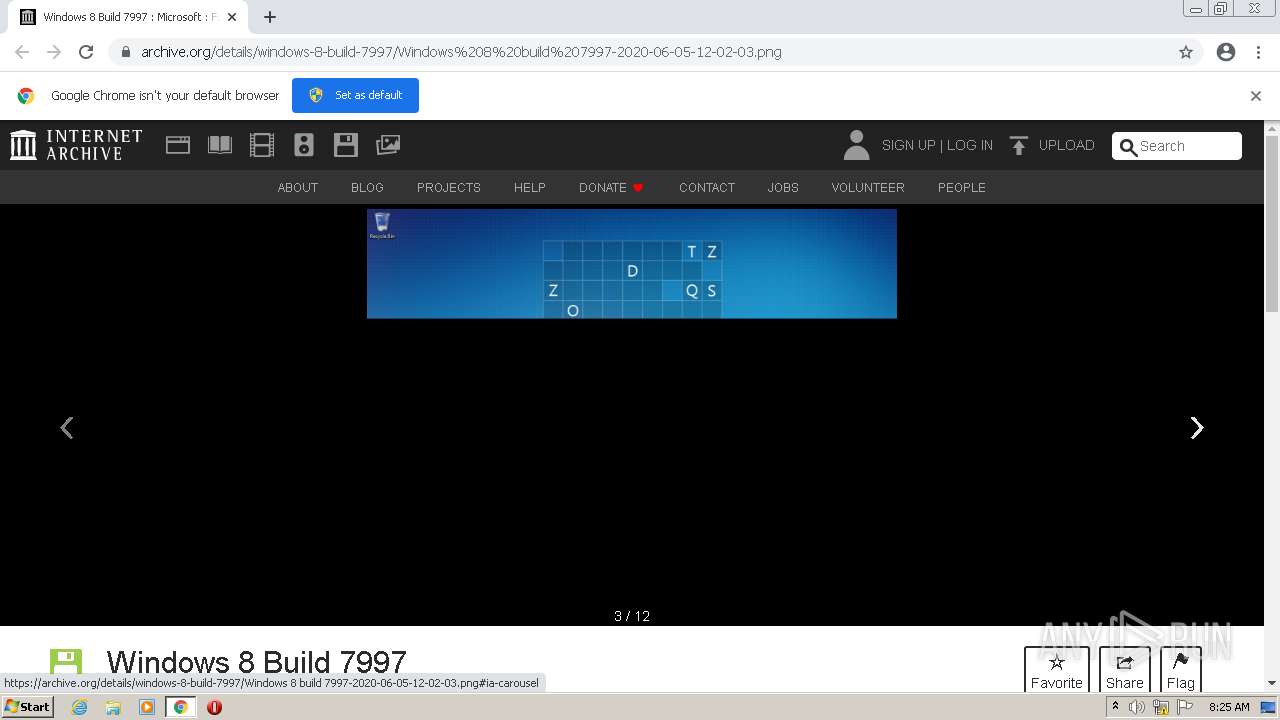Screen dimensions: 1280x720
Task: Click the UPLOAD link
Action: click(1066, 145)
